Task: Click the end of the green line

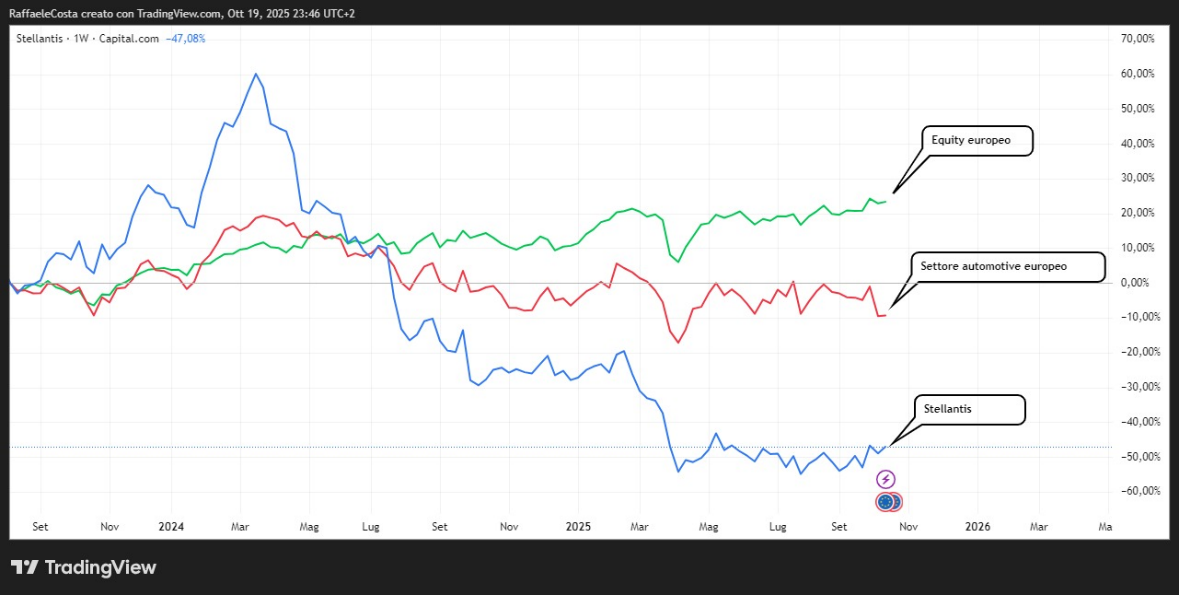Action: [x=885, y=201]
